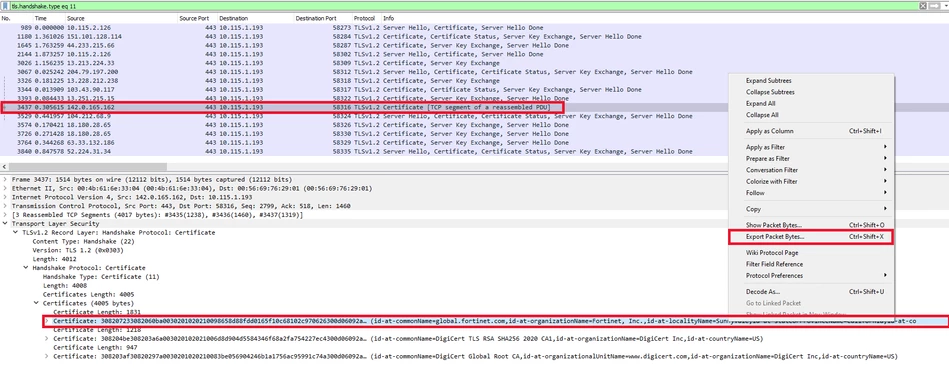Viewport: 949px width, 373px height.
Task: Open Wiki Protocol Page entry
Action: [x=812, y=253]
